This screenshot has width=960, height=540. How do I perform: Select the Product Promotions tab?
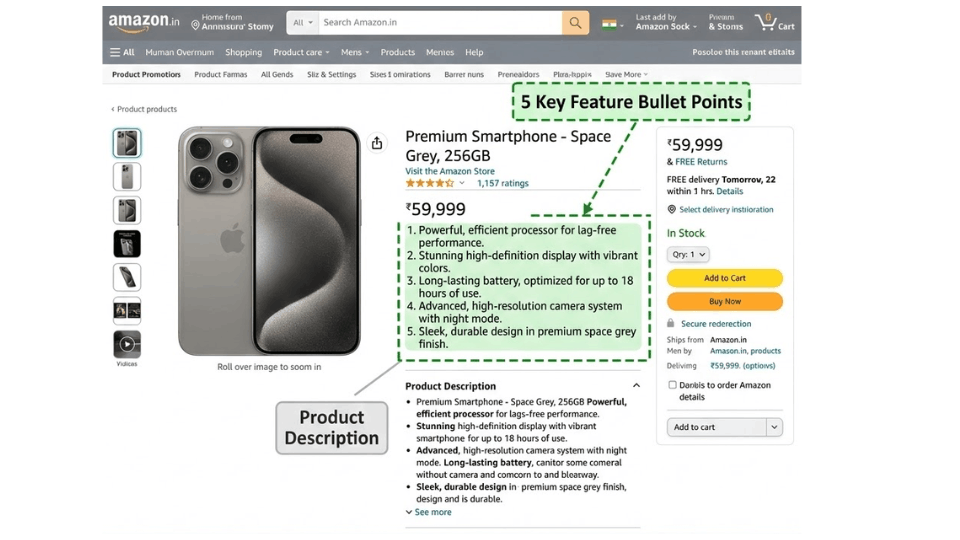coord(146,74)
